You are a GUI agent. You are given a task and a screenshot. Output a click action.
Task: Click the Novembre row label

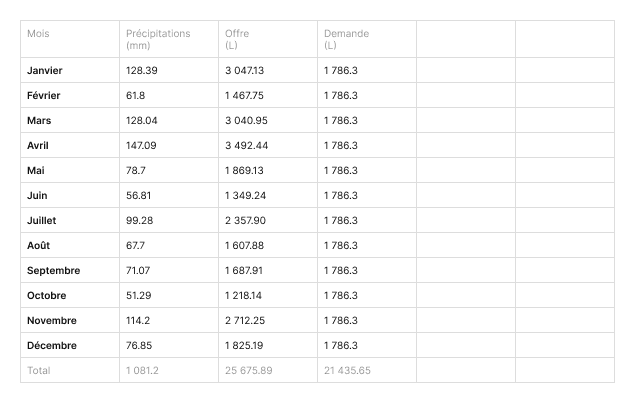53,321
